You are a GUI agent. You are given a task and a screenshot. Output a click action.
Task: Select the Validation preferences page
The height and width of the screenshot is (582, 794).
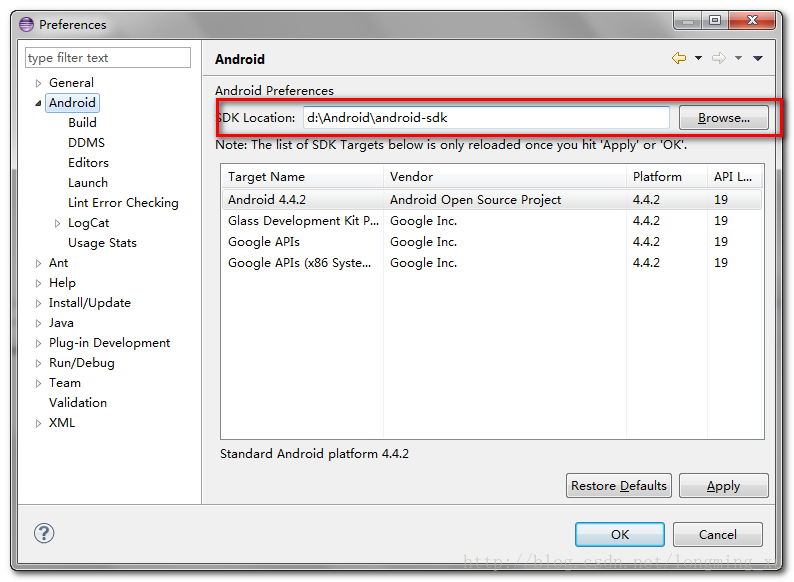(77, 403)
